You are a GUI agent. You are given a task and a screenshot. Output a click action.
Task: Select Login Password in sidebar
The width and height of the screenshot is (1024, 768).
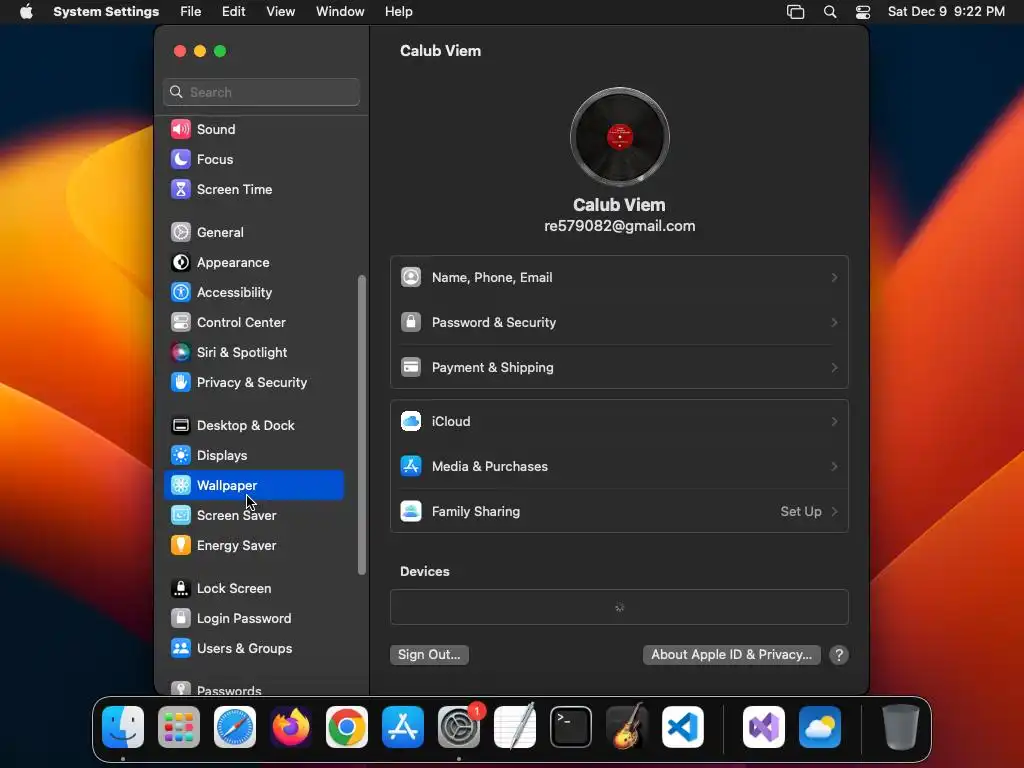point(253,618)
